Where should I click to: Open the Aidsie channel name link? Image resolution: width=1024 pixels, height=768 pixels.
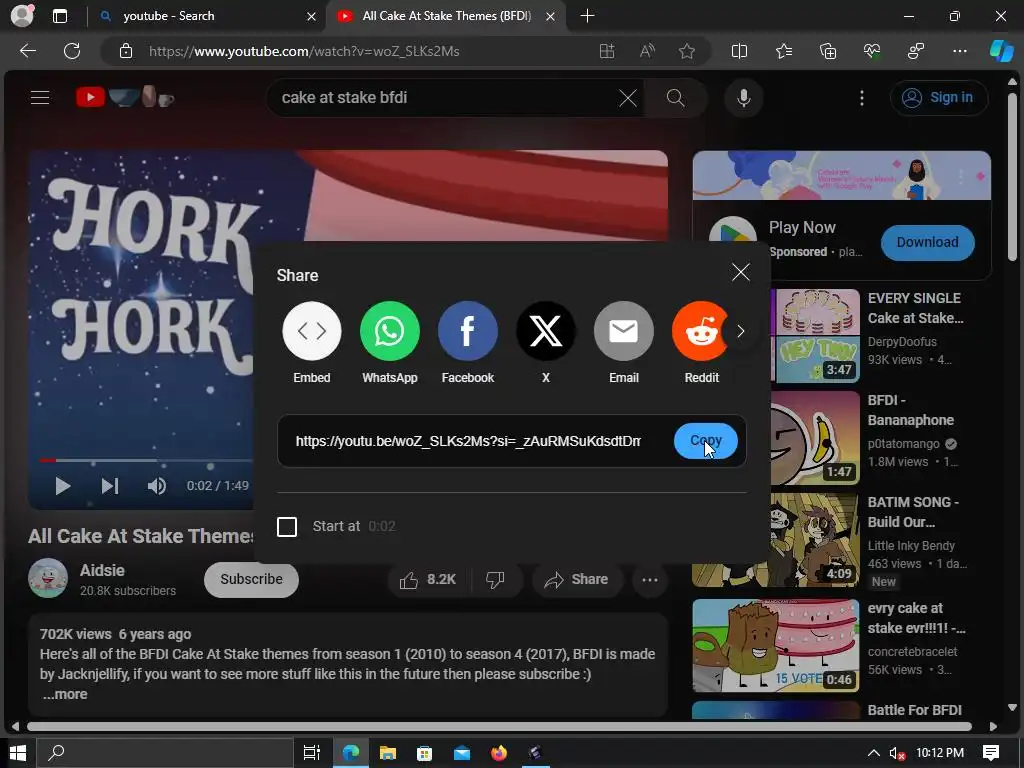(102, 570)
